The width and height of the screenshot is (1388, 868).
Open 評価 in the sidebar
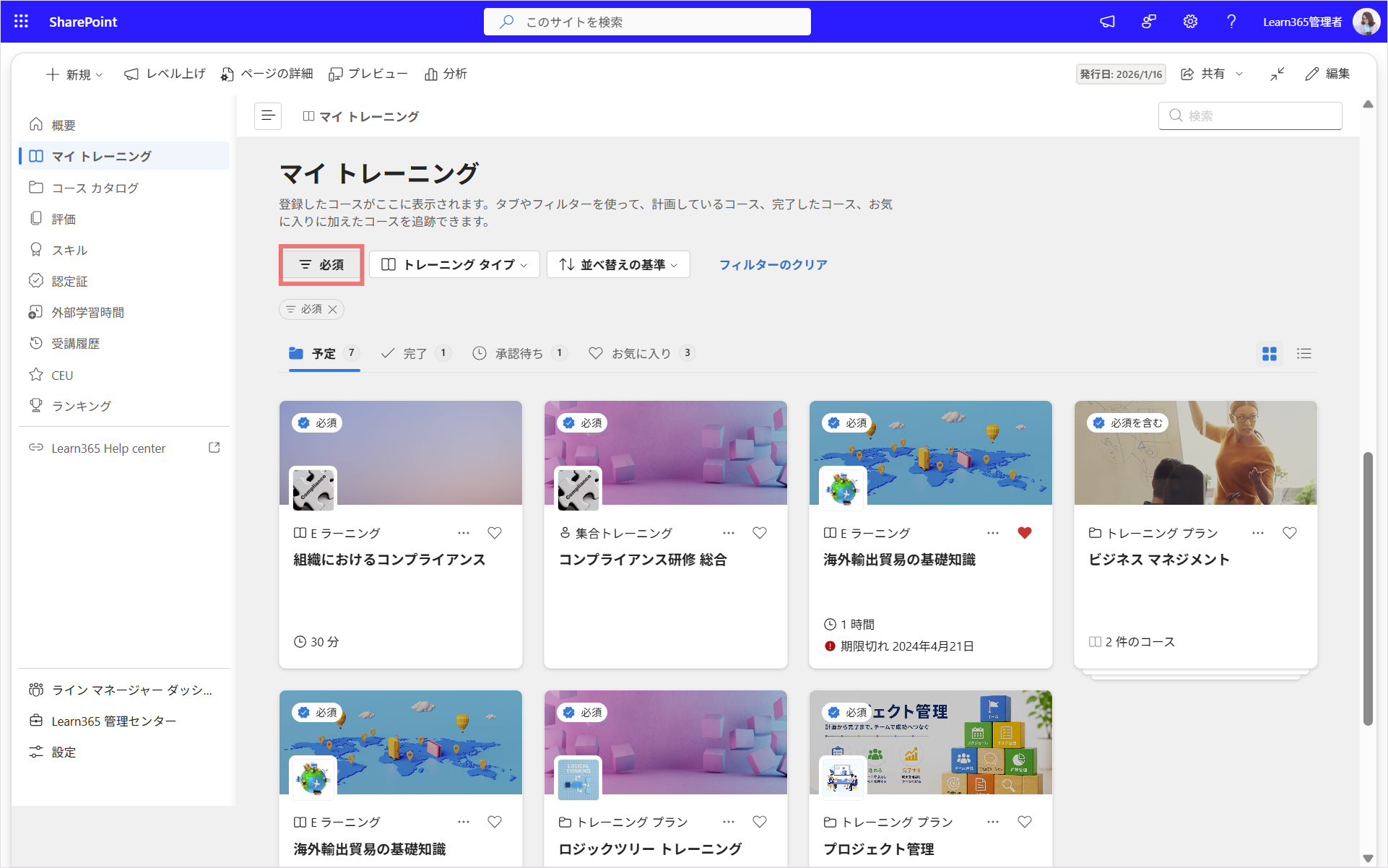click(124, 219)
